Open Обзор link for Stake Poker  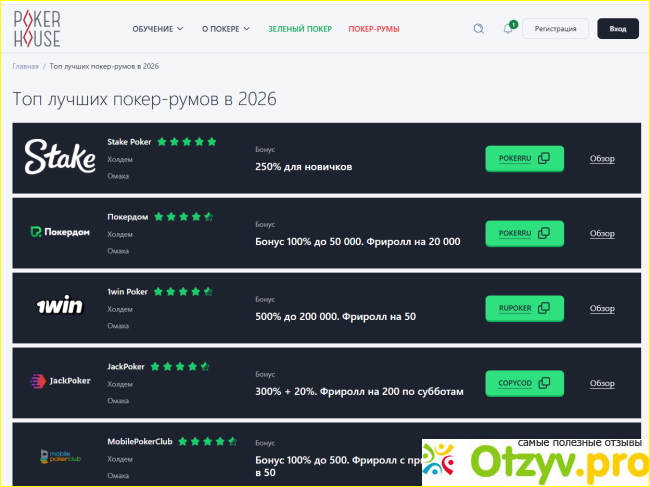602,159
